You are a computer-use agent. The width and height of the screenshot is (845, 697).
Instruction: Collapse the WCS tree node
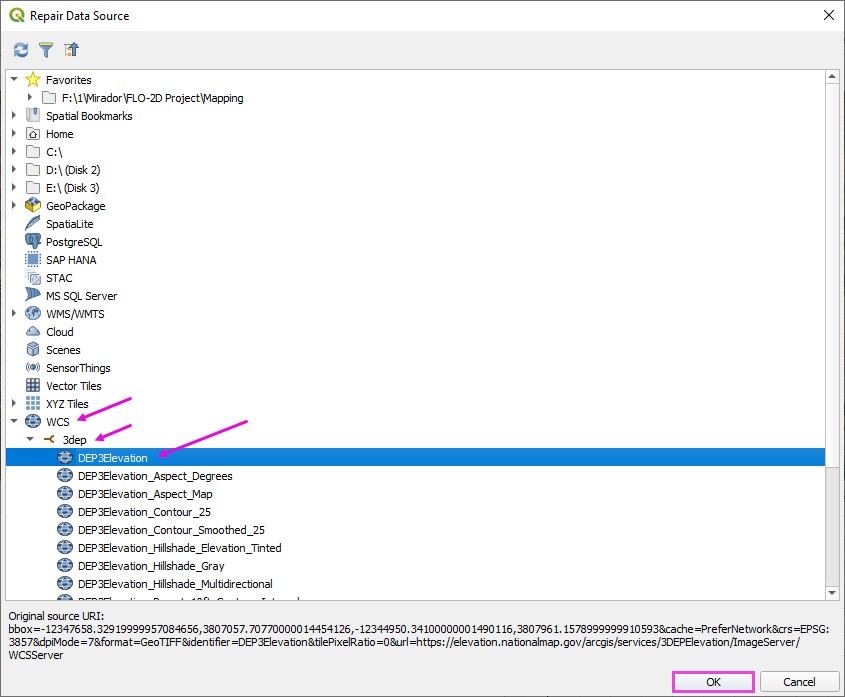click(x=14, y=422)
